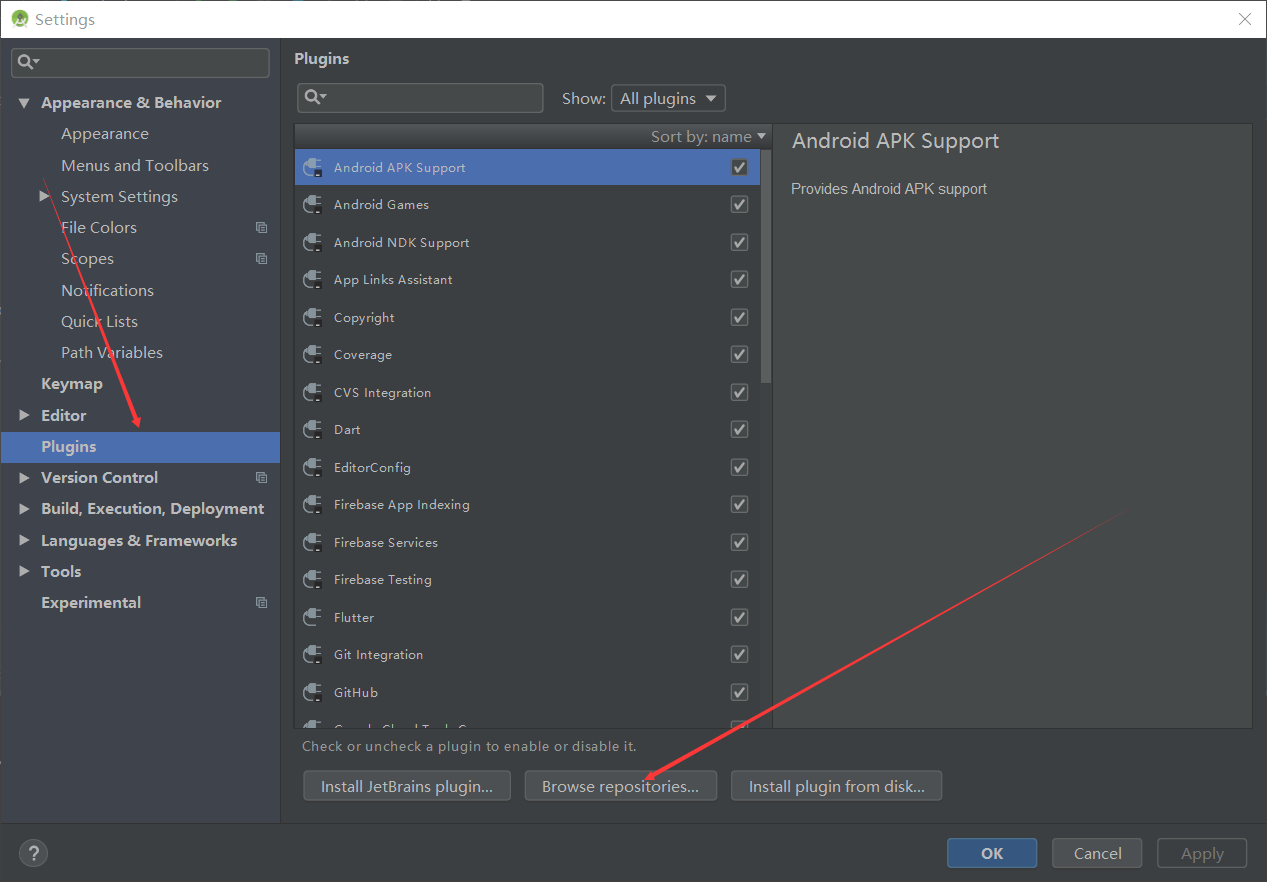Viewport: 1267px width, 882px height.
Task: Click the CVS Integration plugin icon
Action: pyautogui.click(x=312, y=392)
